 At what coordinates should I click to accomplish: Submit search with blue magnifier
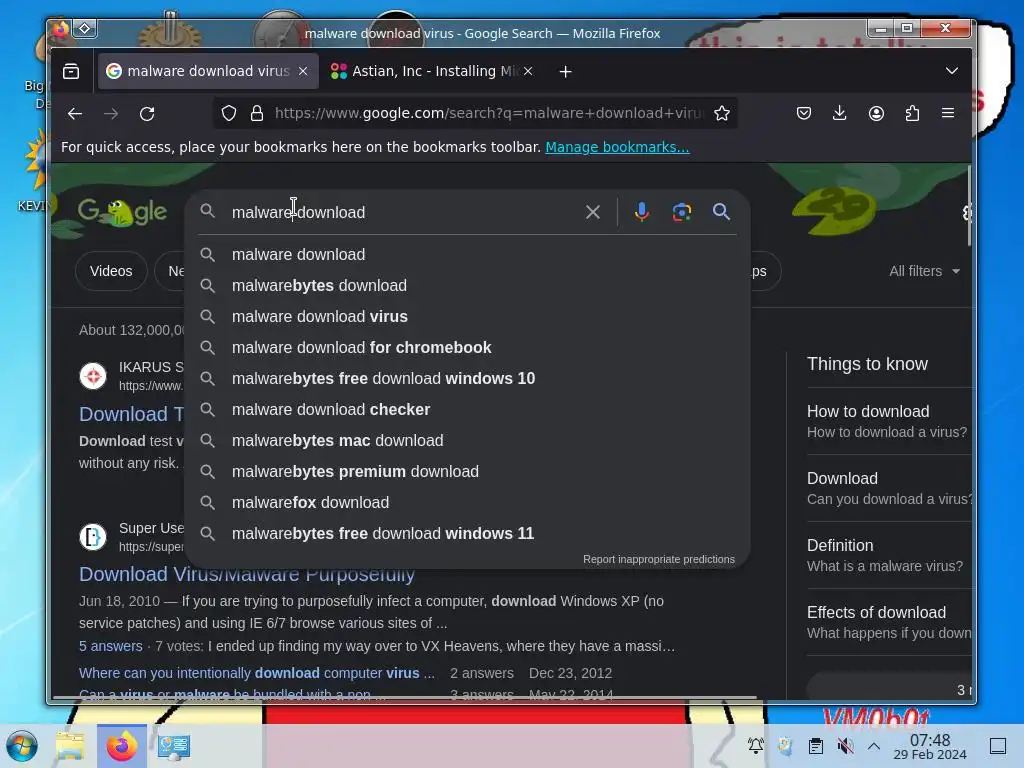[722, 212]
